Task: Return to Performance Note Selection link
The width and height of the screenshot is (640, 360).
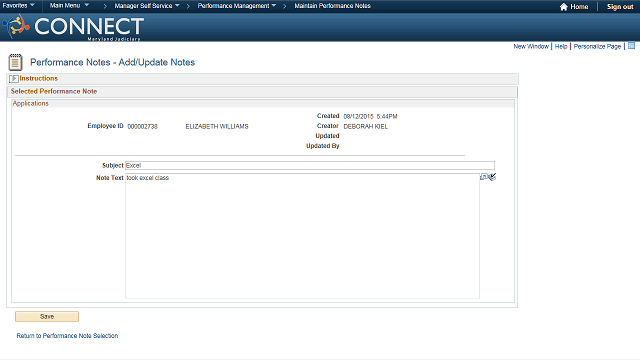Action: point(67,336)
